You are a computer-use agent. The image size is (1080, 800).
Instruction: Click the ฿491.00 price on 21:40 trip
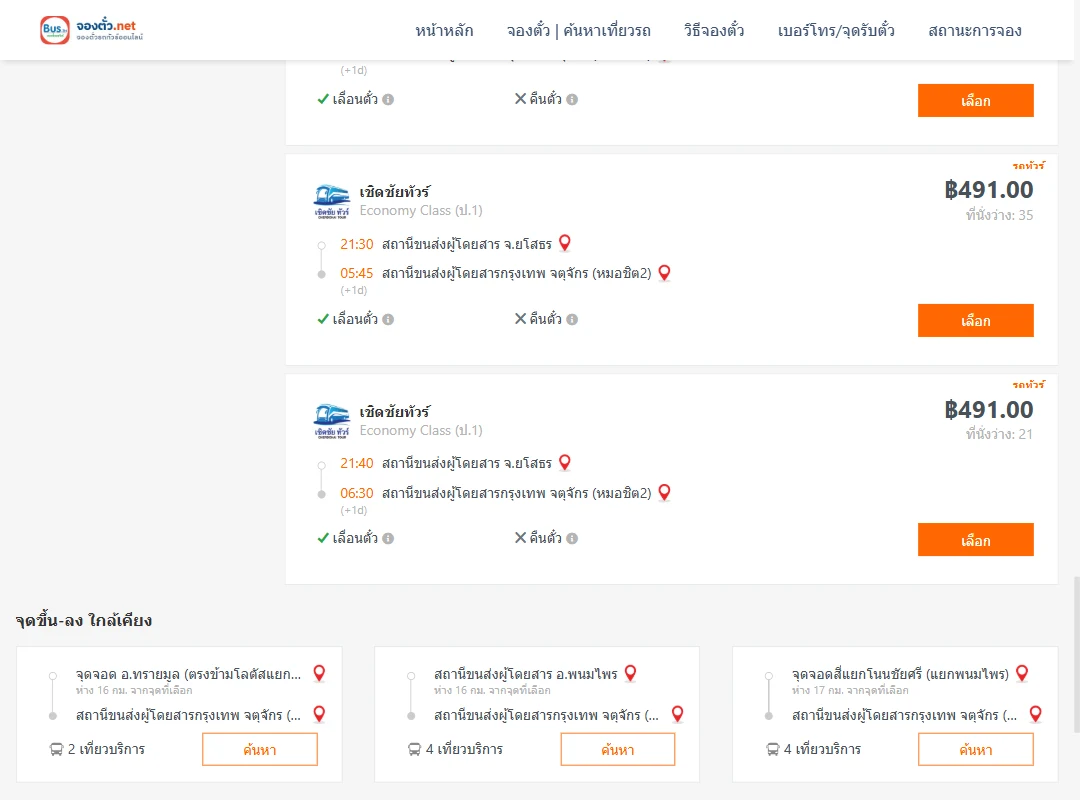point(988,409)
